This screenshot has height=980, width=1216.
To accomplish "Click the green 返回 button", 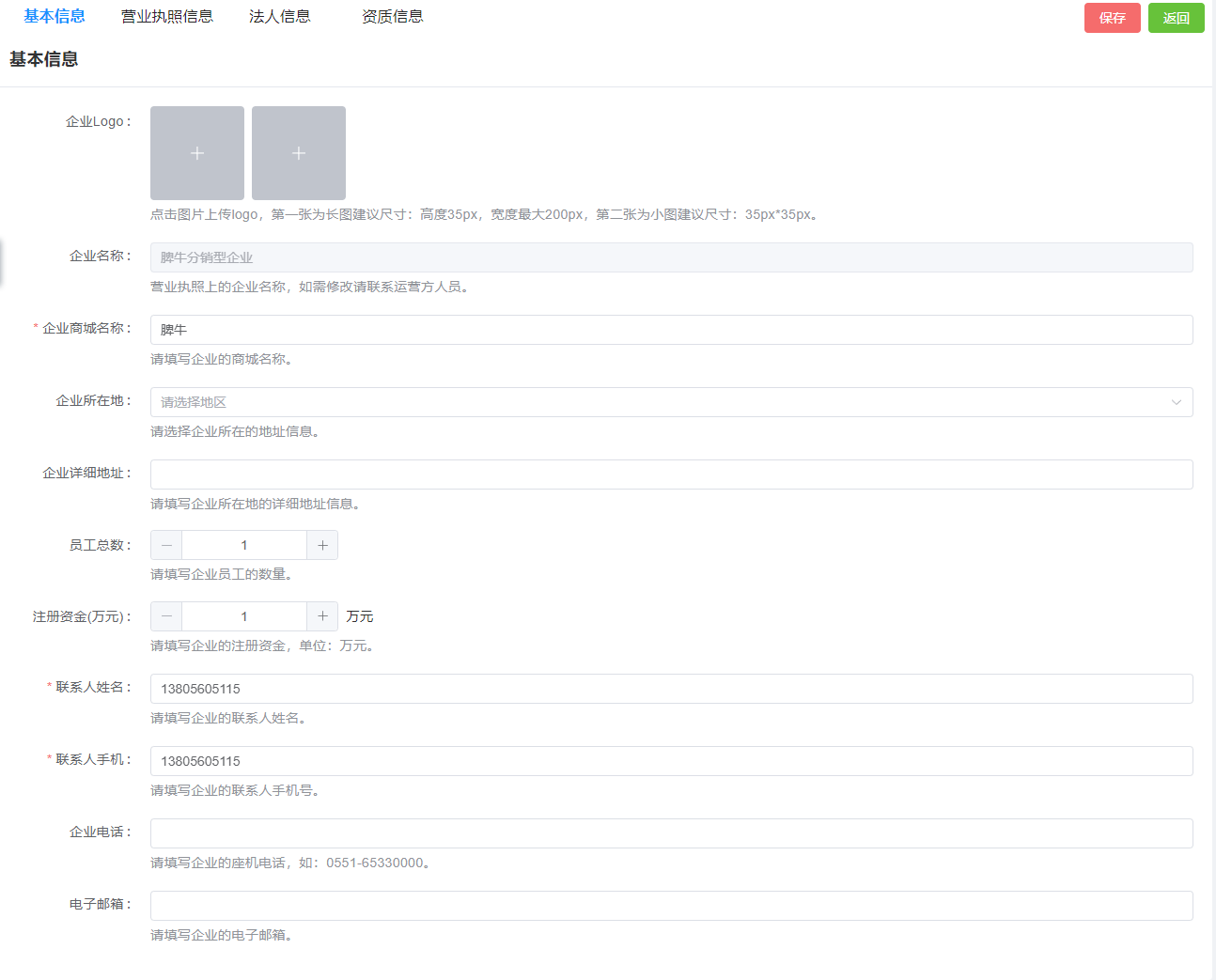I will [1177, 18].
